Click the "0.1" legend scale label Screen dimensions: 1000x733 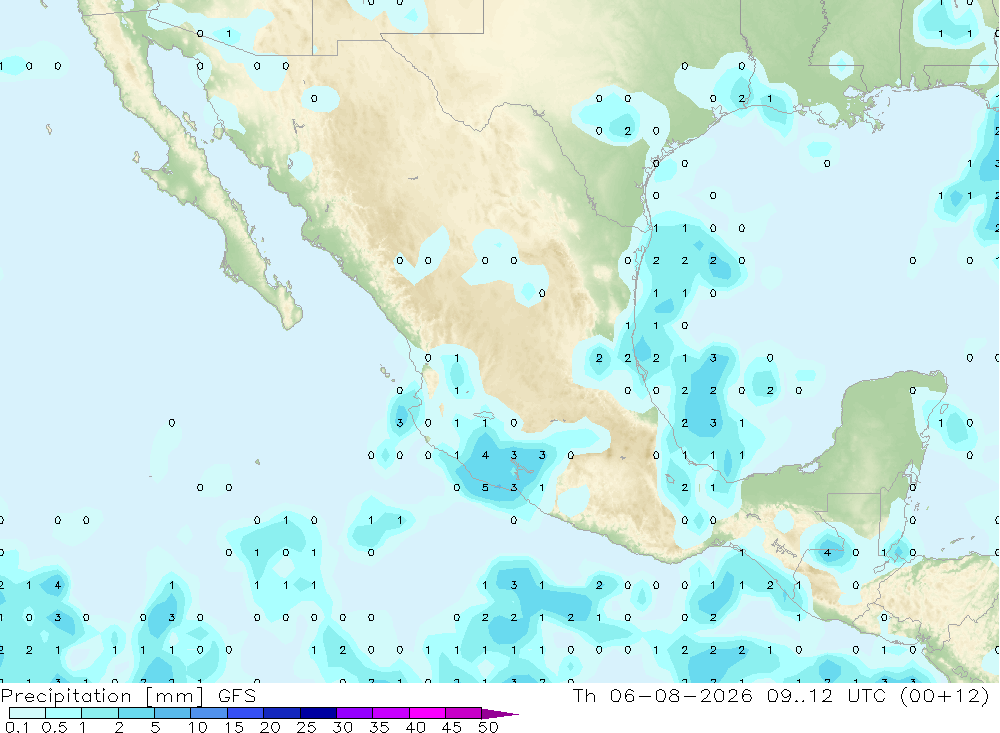[17, 727]
